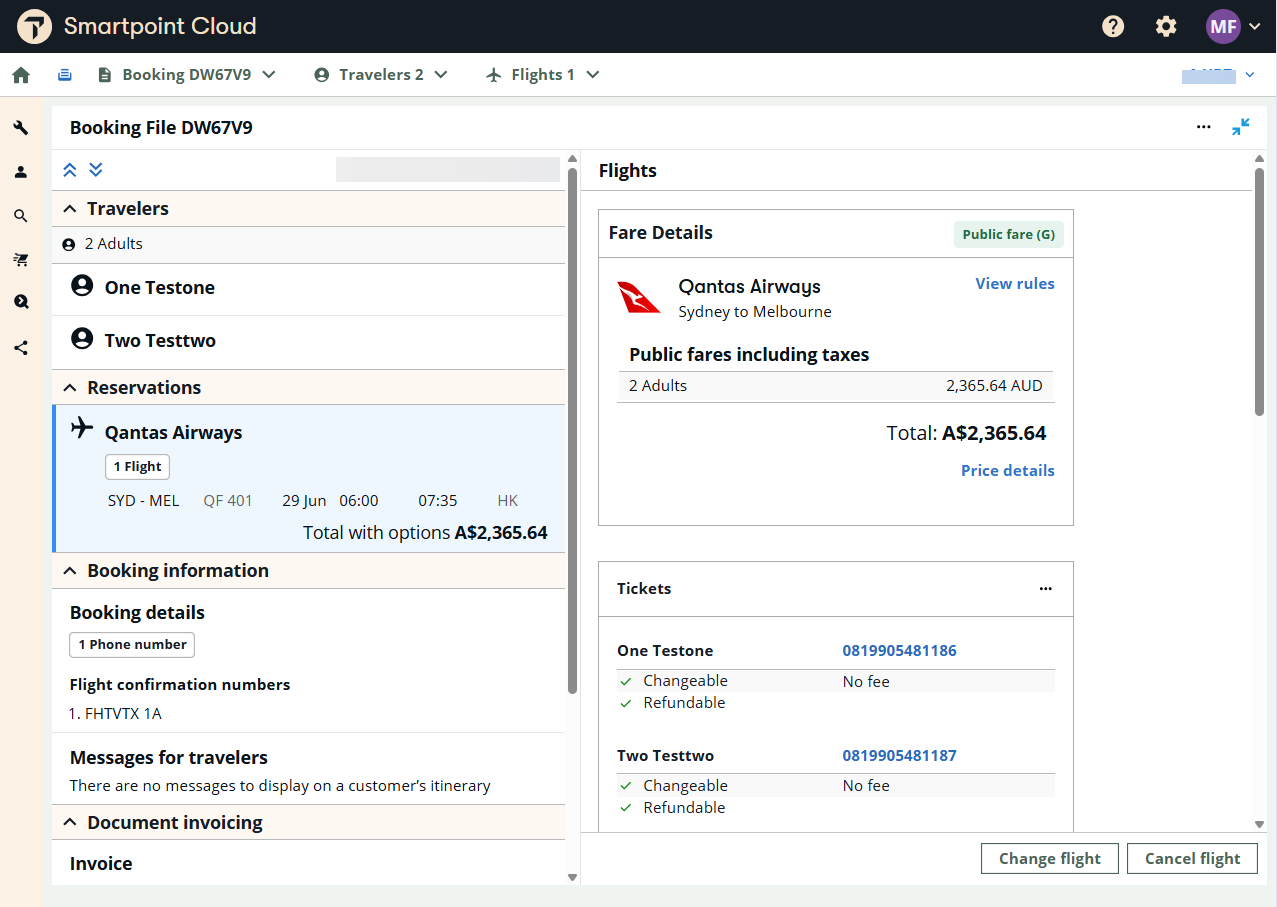Open the Flights 1 menu
The height and width of the screenshot is (907, 1277).
pyautogui.click(x=543, y=75)
